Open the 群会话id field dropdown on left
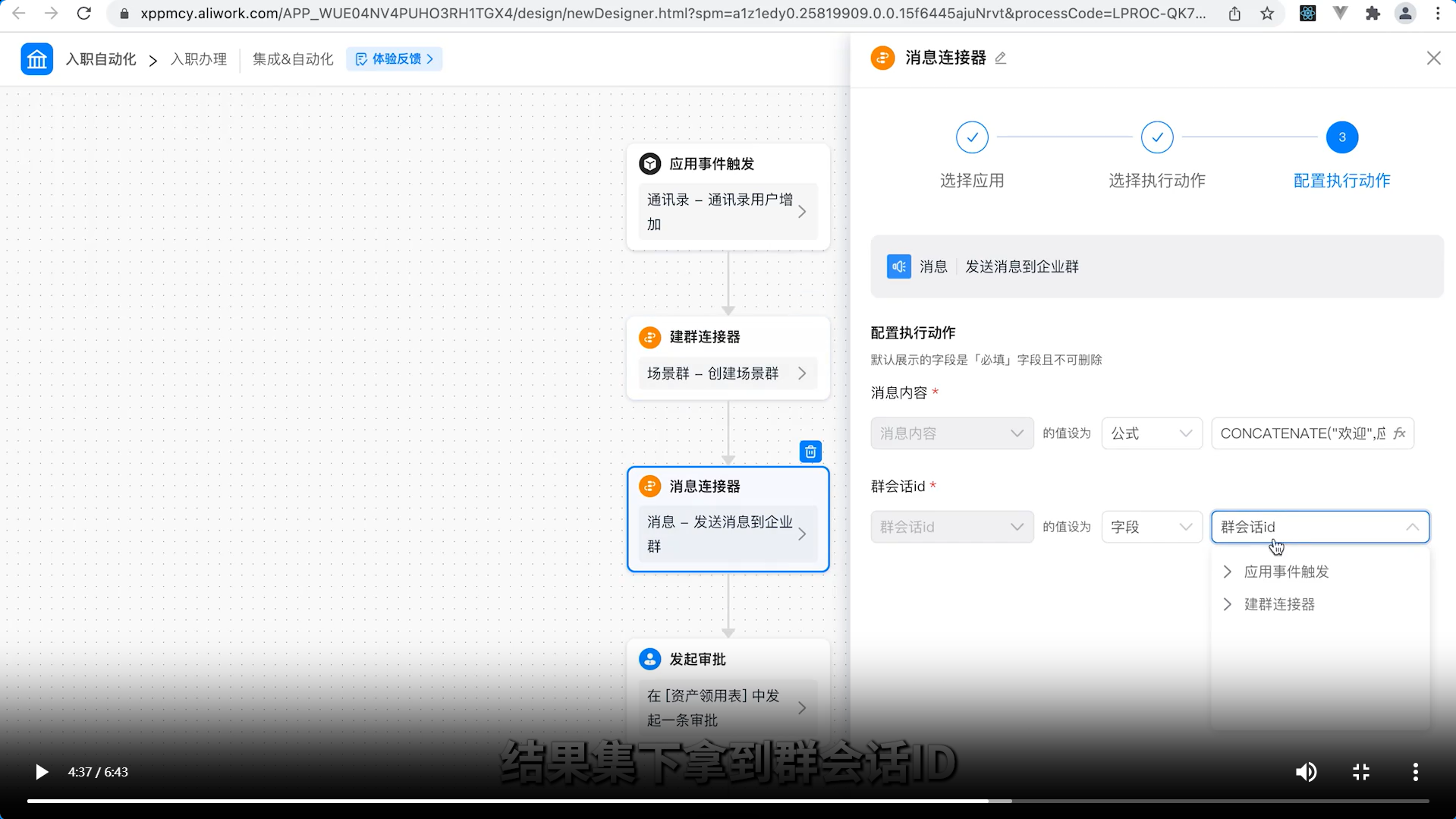Viewport: 1456px width, 819px height. (x=952, y=527)
